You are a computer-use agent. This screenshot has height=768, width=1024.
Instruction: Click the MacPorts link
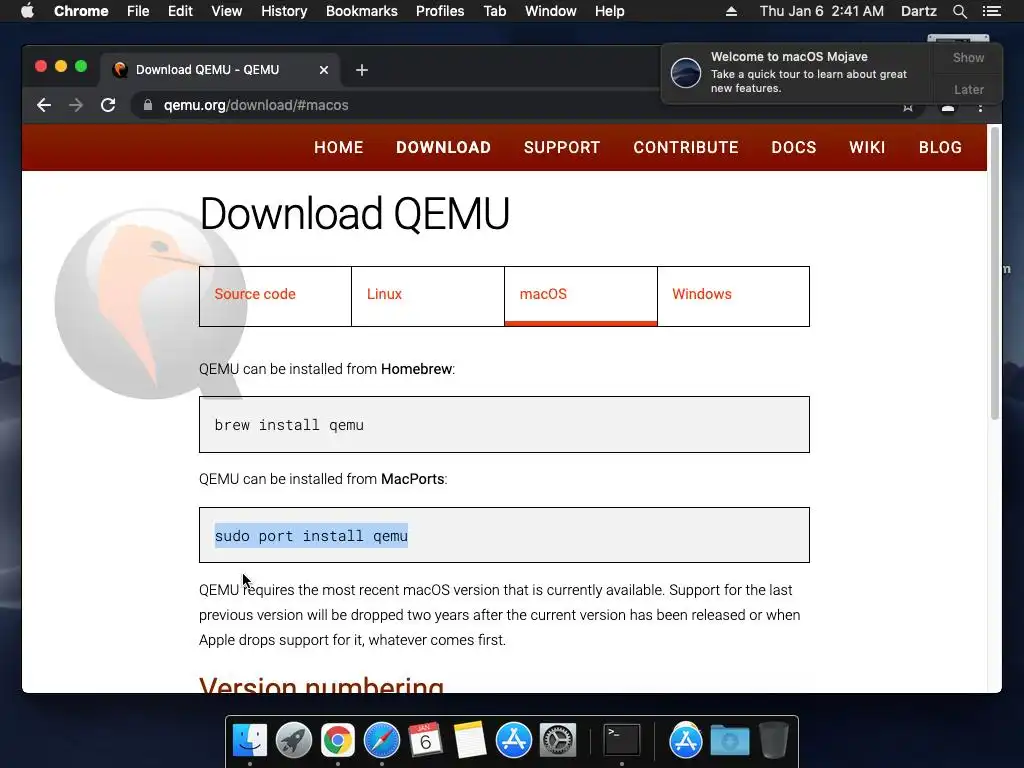click(412, 479)
